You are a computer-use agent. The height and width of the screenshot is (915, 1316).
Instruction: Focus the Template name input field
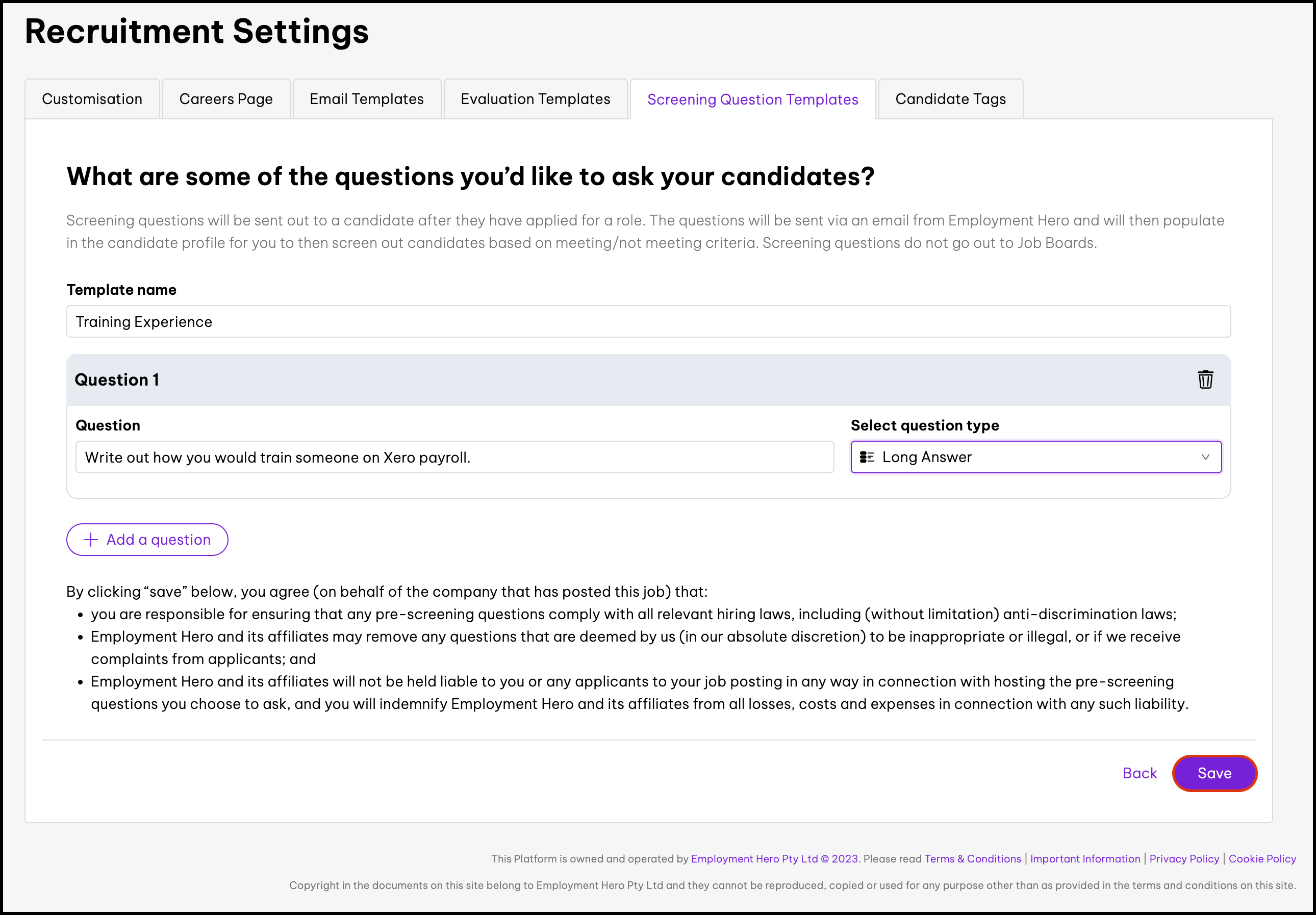(648, 321)
